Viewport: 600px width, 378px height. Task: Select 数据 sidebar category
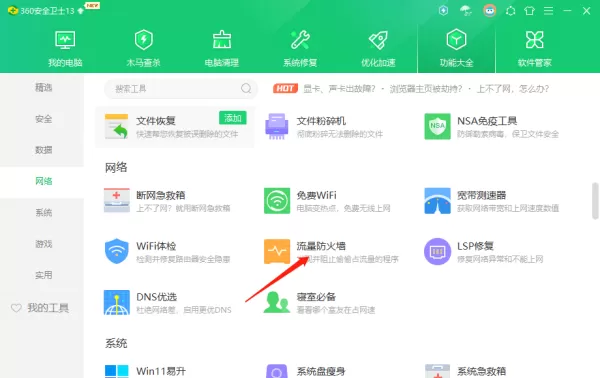click(43, 150)
